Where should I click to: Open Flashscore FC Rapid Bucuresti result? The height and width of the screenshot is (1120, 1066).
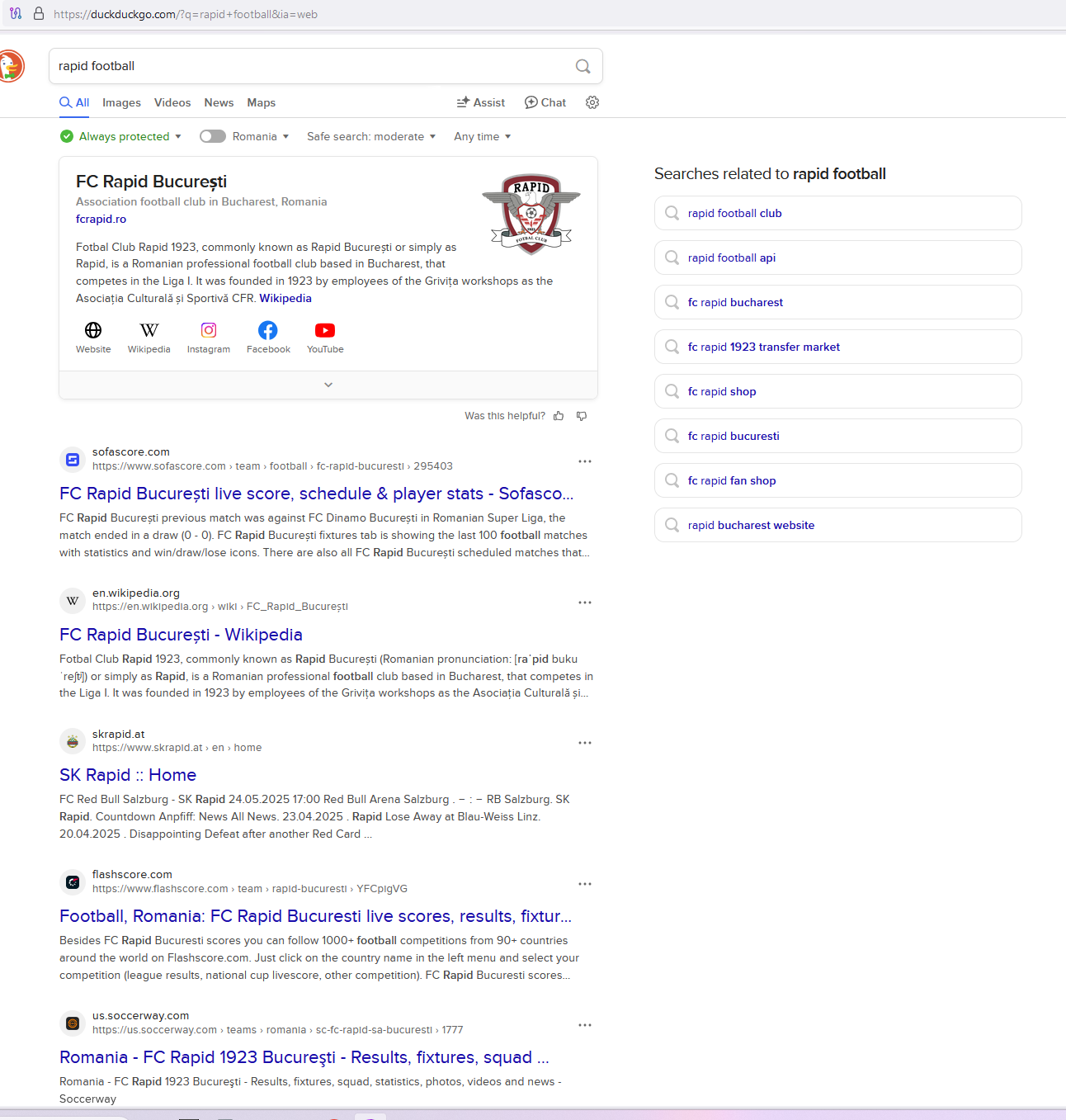(x=316, y=916)
